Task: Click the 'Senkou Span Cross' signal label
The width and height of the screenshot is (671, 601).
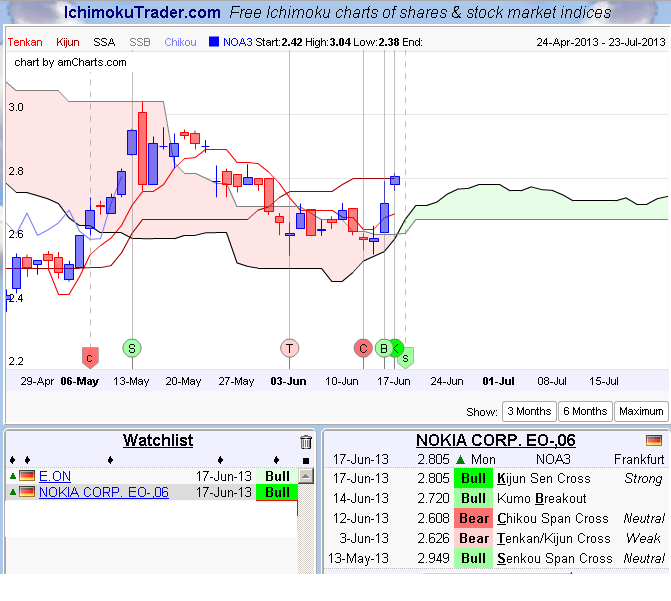Action: [x=555, y=558]
